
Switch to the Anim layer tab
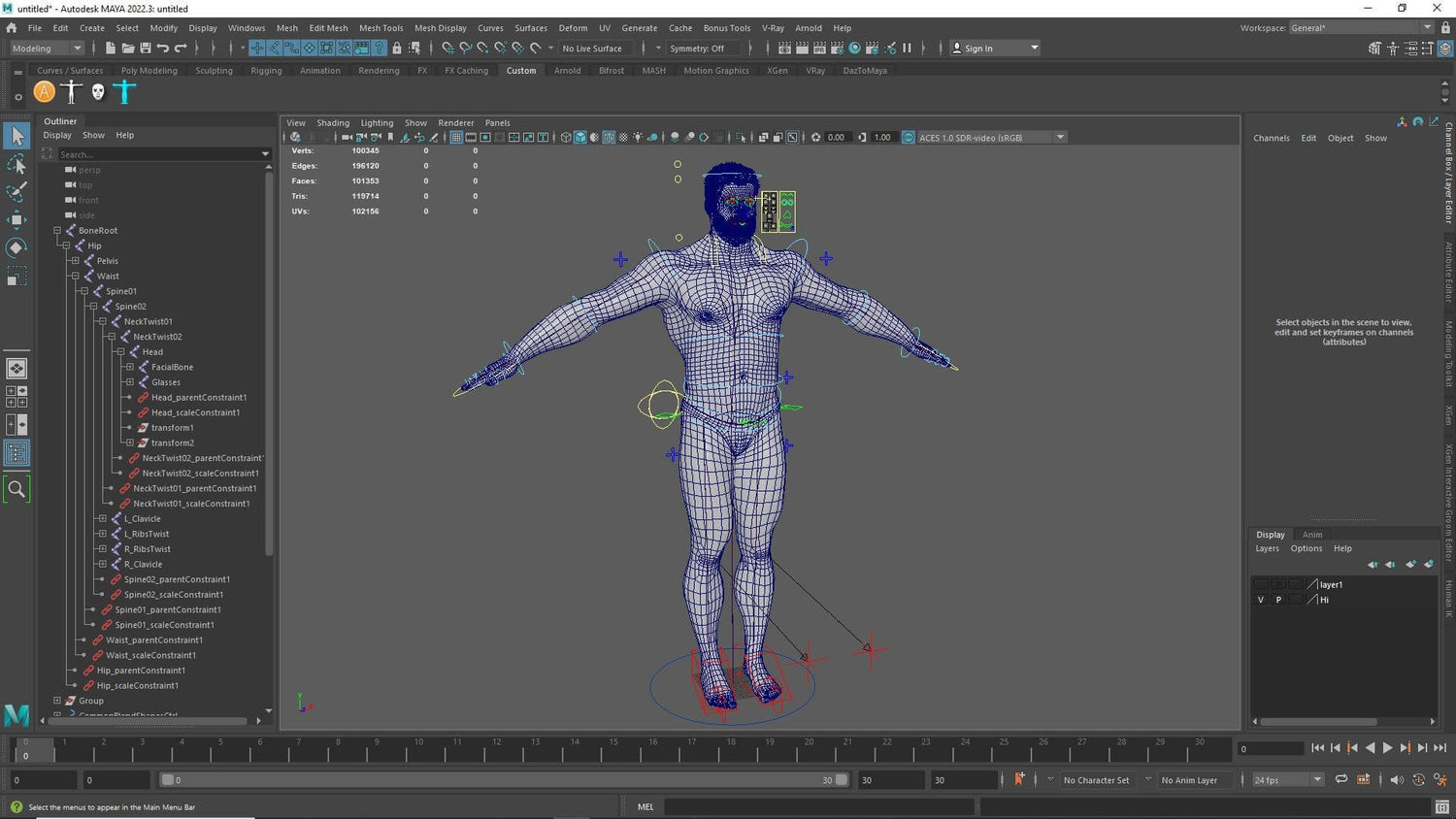(1312, 535)
